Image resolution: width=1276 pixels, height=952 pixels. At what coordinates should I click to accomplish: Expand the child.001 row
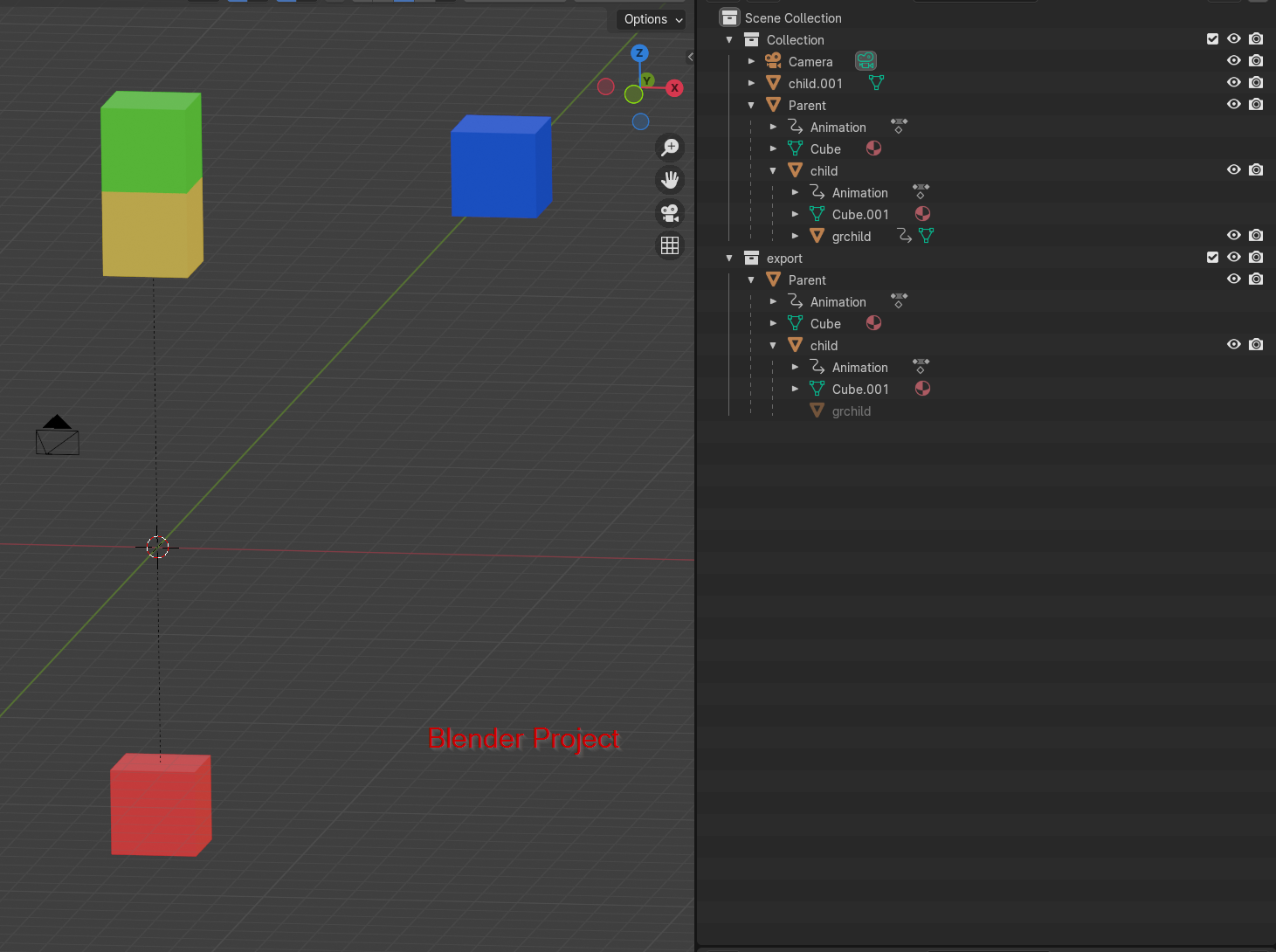pos(751,83)
